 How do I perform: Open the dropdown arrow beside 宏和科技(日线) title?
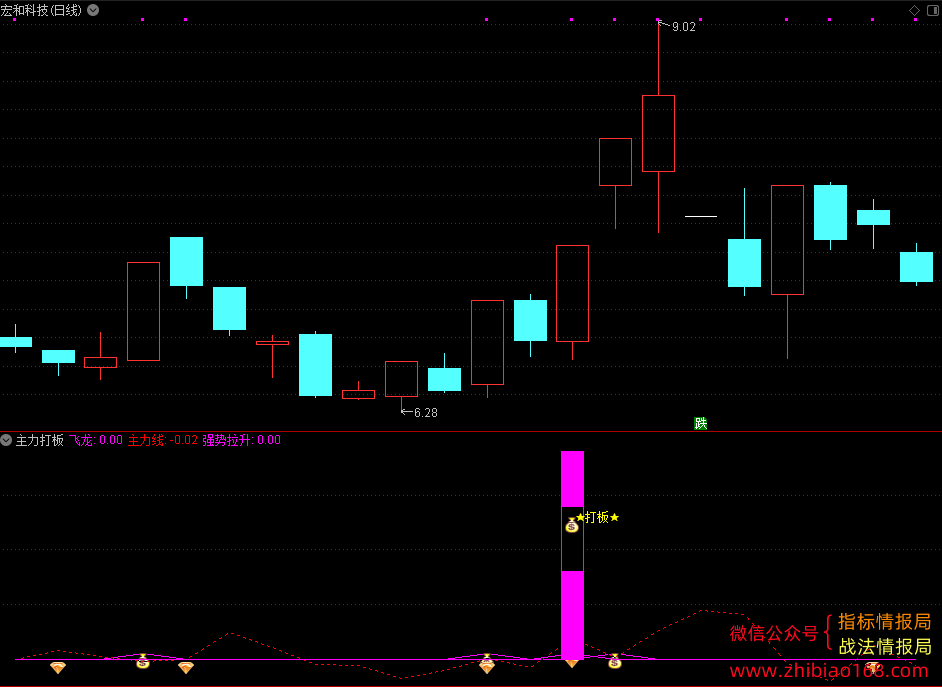point(93,10)
